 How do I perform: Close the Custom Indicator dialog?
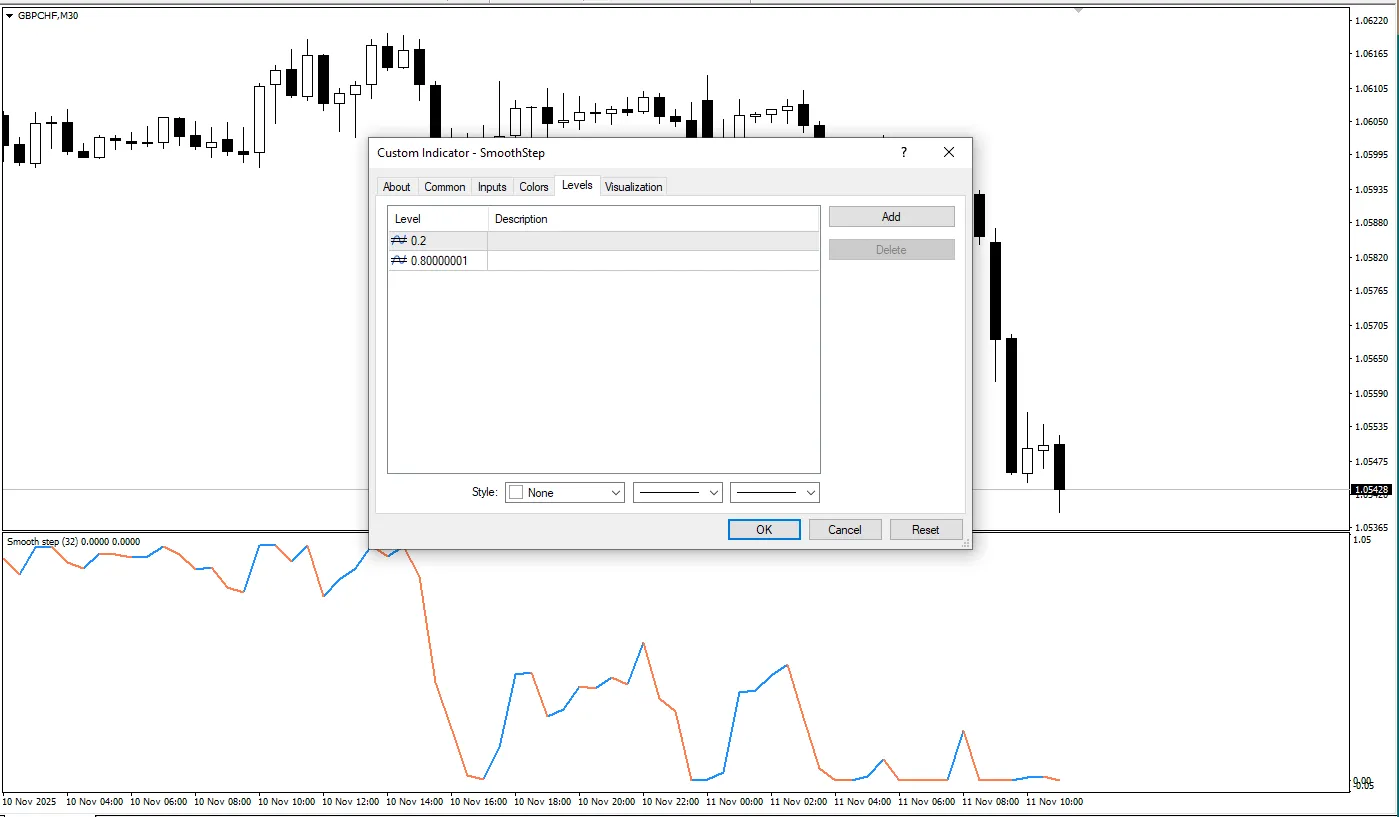pos(949,153)
